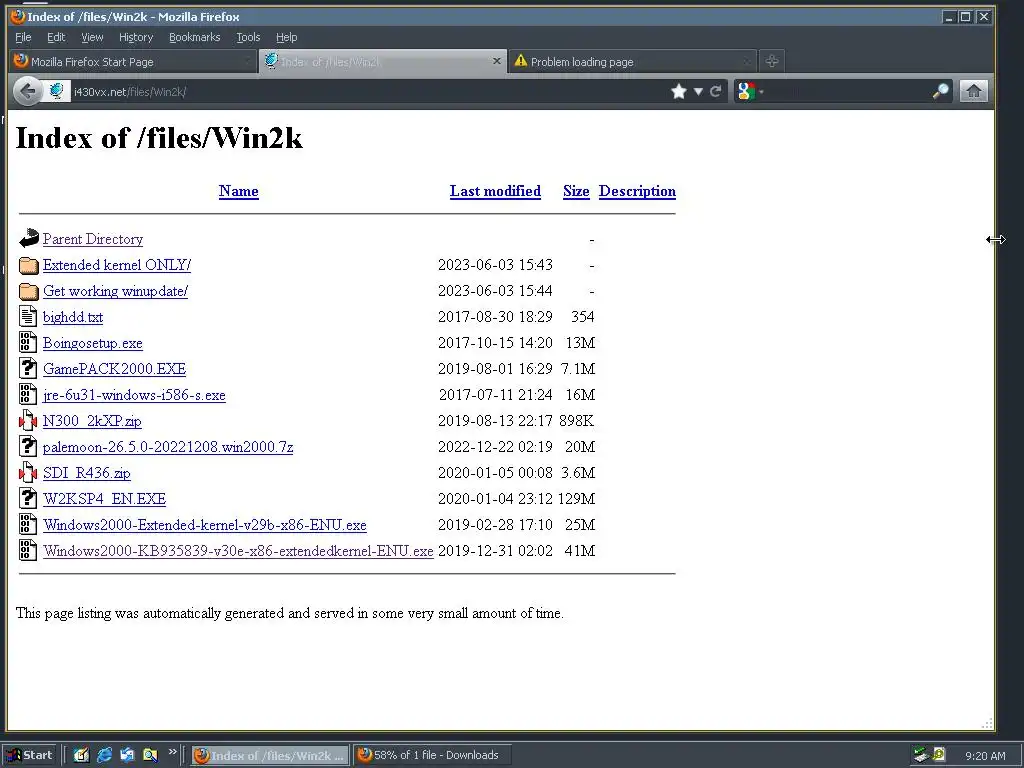Bookmark this page with the star icon

click(679, 91)
